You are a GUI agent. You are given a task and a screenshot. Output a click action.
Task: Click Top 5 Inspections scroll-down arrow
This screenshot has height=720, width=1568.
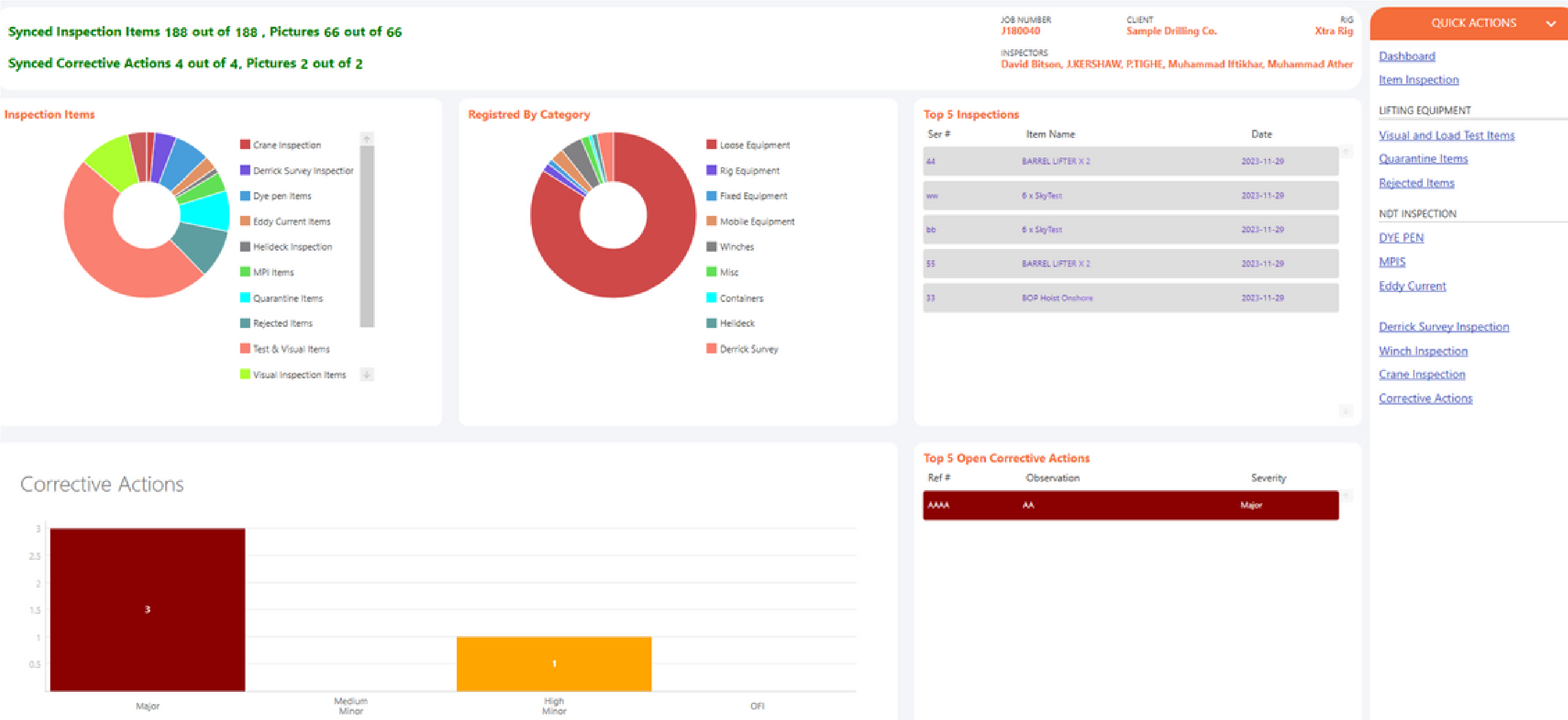coord(1346,411)
